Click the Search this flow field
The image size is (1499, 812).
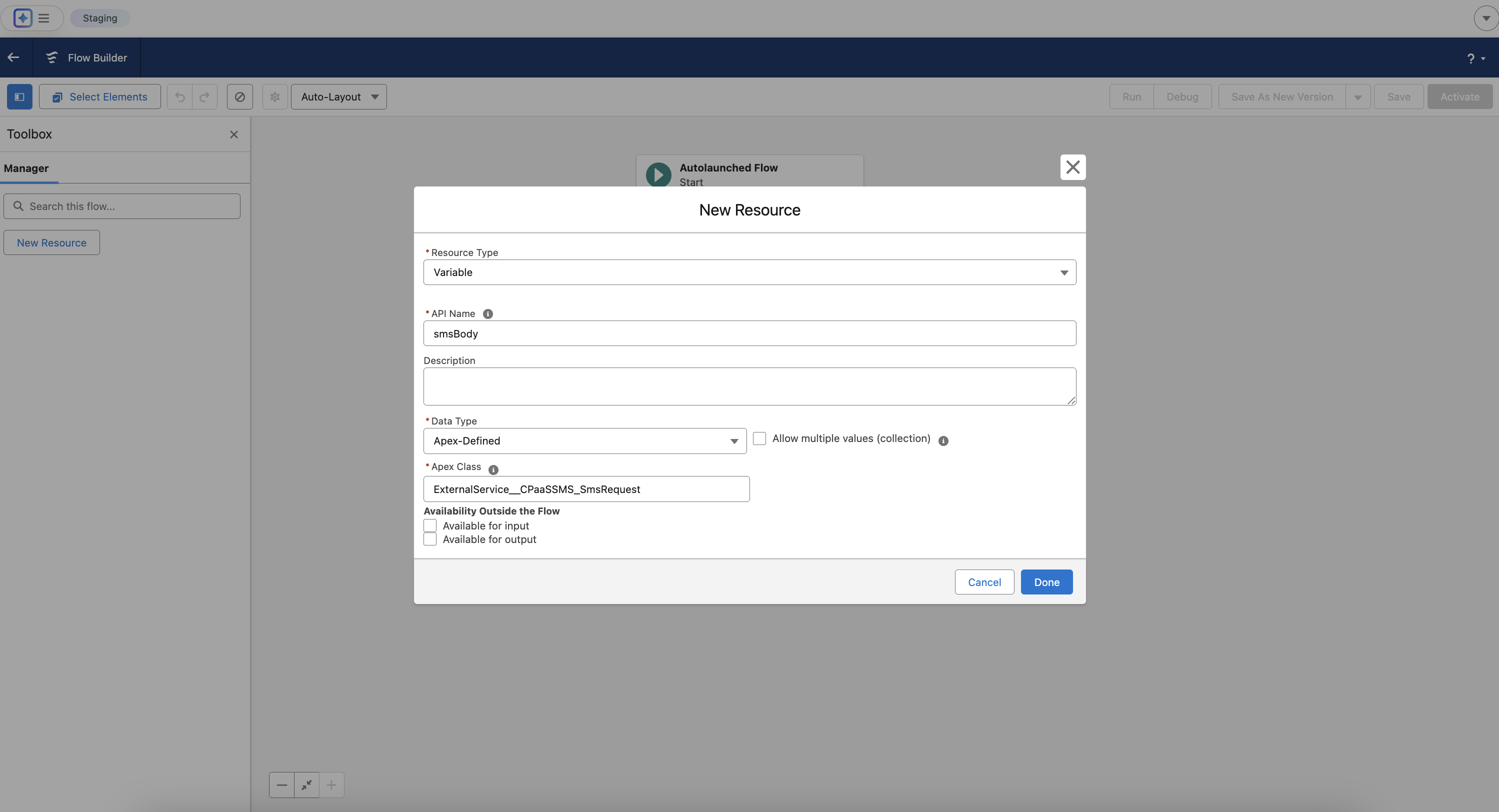pos(122,205)
